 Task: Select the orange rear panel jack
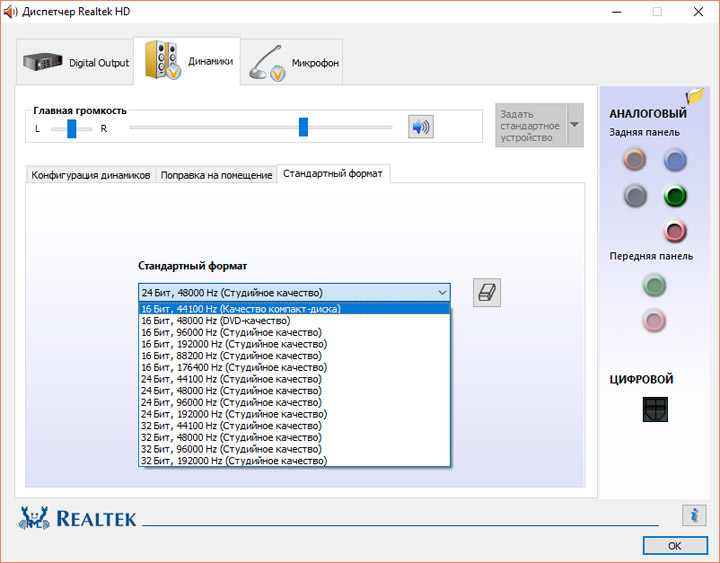point(635,160)
